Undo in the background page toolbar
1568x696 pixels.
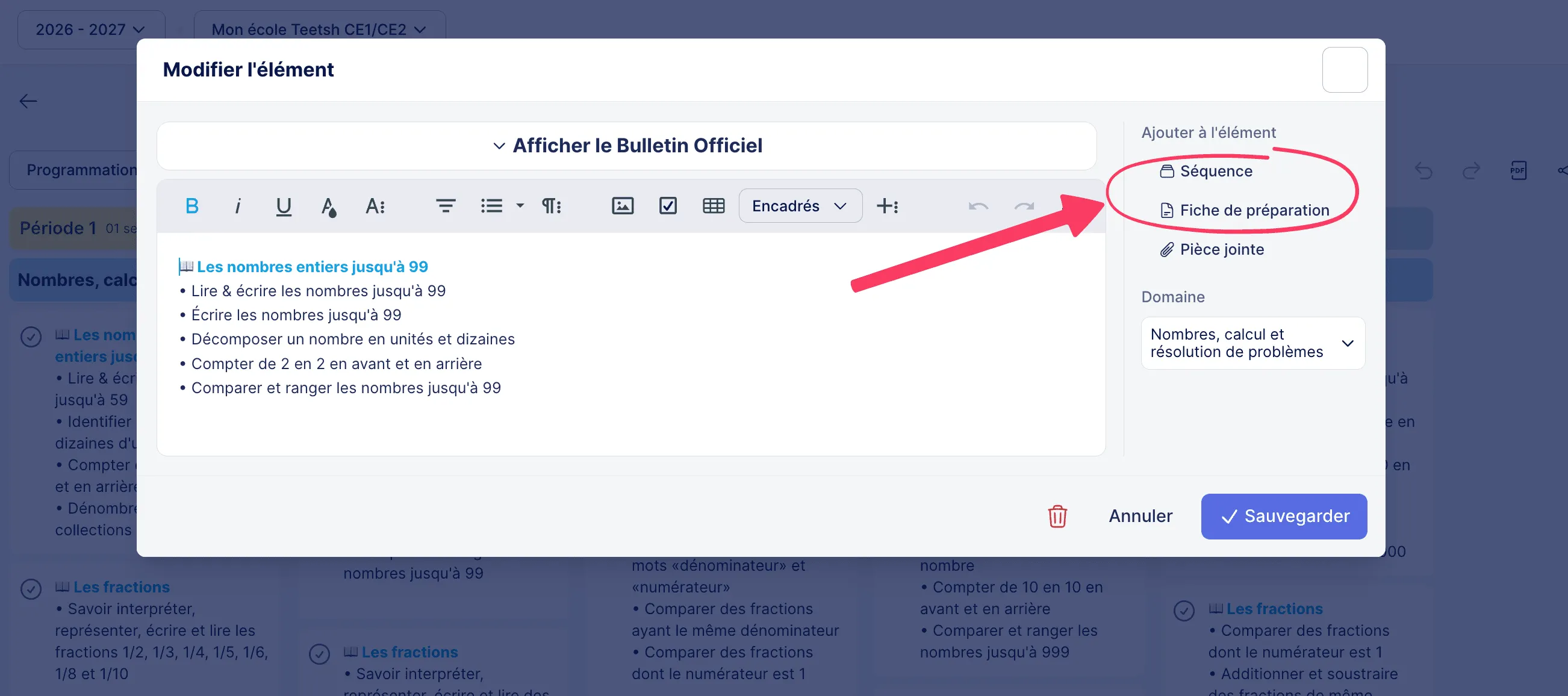pos(1423,170)
